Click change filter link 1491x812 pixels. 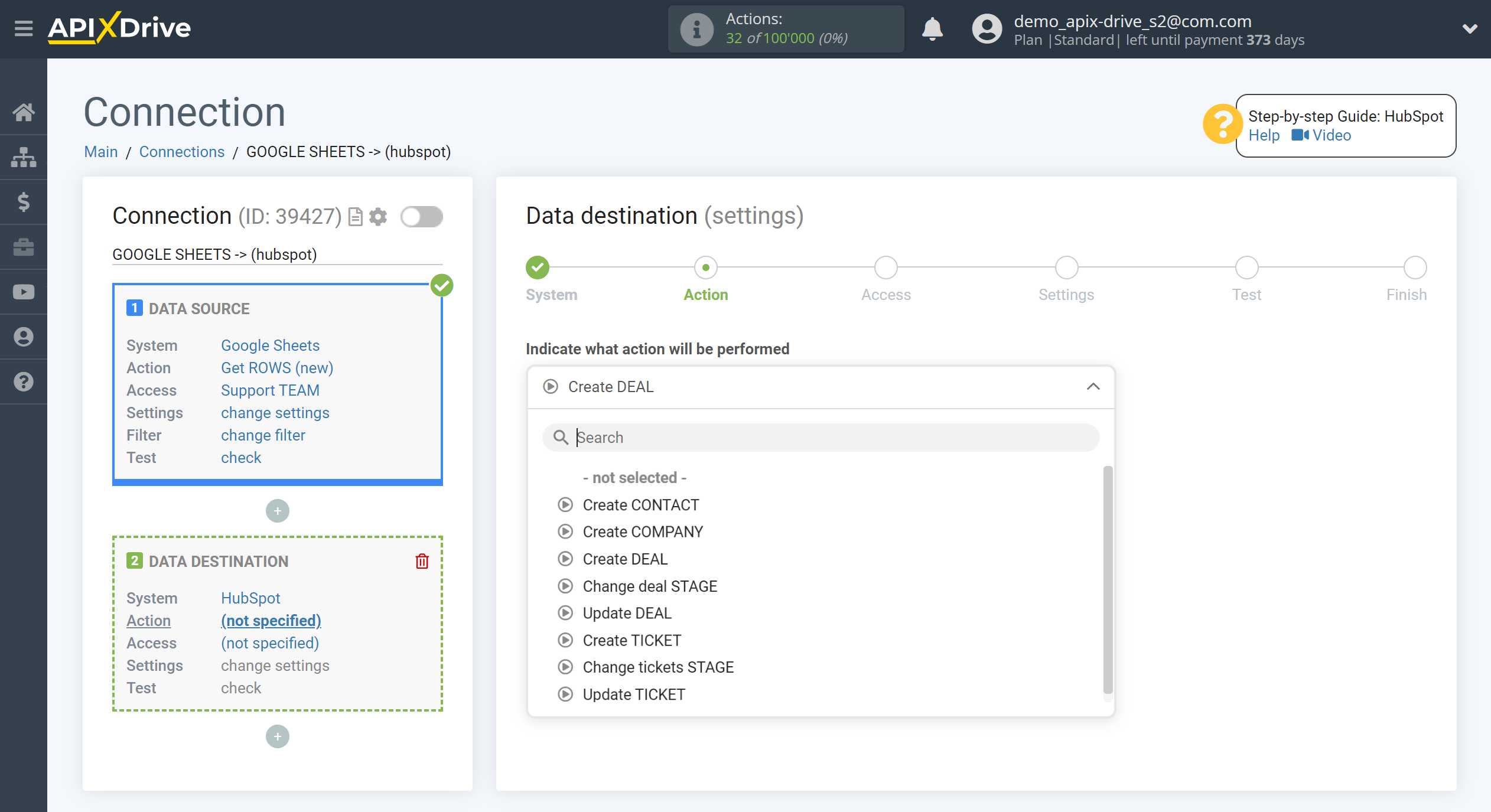263,435
